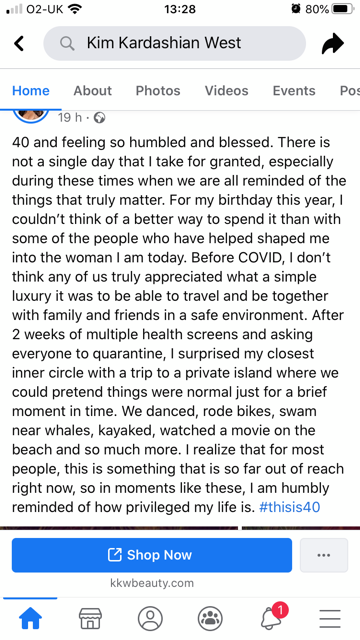Viewport: 360px width, 640px height.
Task: Tap the public globe privacy icon
Action: tap(100, 118)
